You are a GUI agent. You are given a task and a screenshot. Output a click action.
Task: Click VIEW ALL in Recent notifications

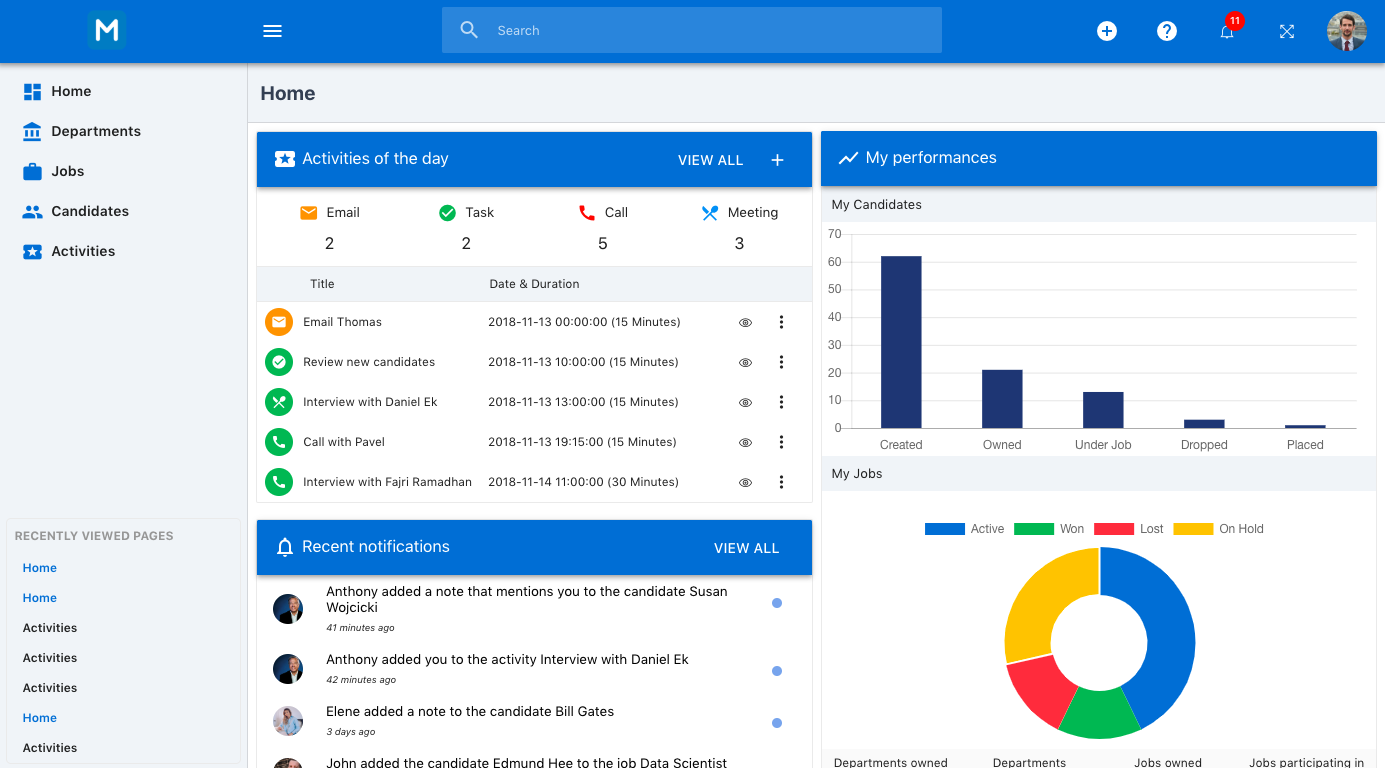tap(746, 548)
